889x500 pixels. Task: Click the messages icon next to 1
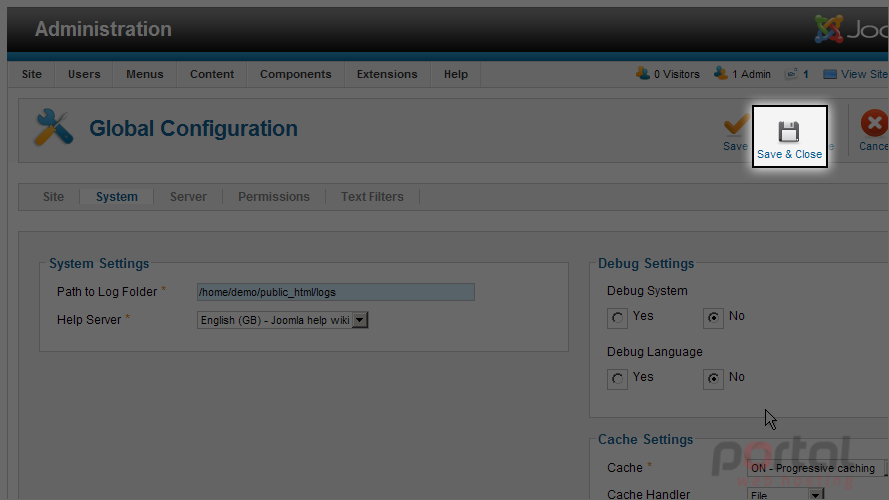(x=791, y=74)
